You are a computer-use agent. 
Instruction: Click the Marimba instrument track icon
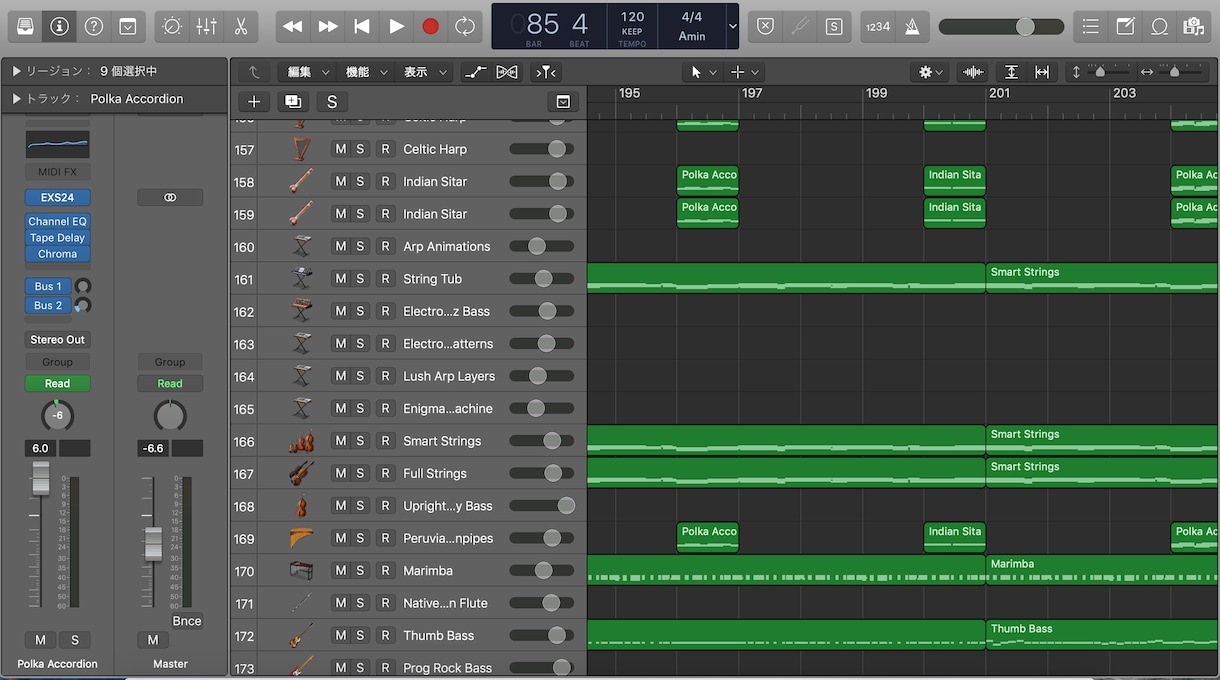coord(301,571)
